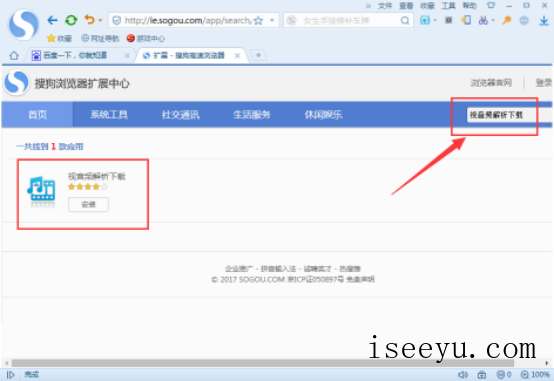
Task: Select the 首页 navigation tab
Action: tap(37, 115)
